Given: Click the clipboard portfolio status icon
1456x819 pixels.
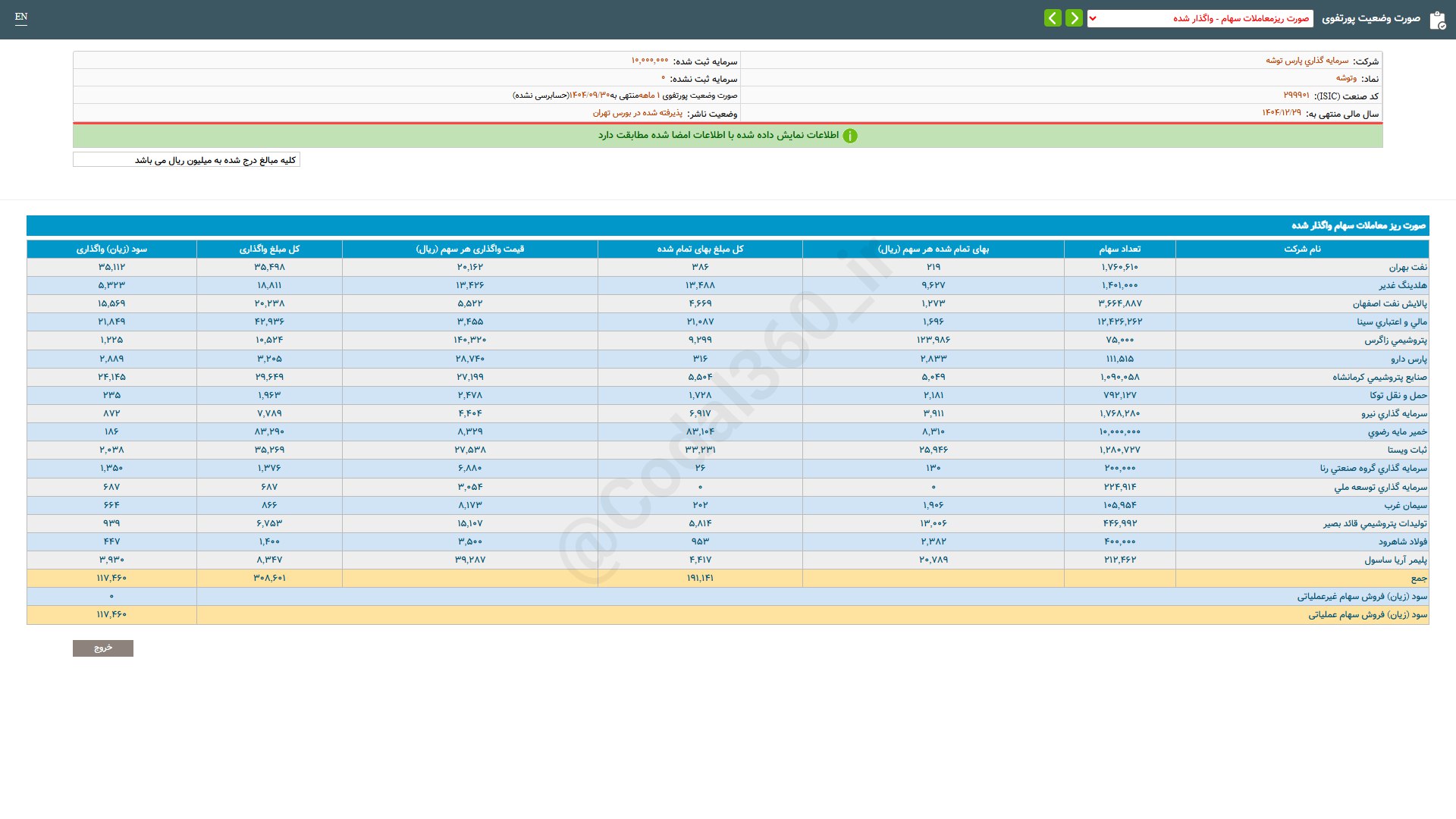Looking at the screenshot, I should tap(1437, 20).
